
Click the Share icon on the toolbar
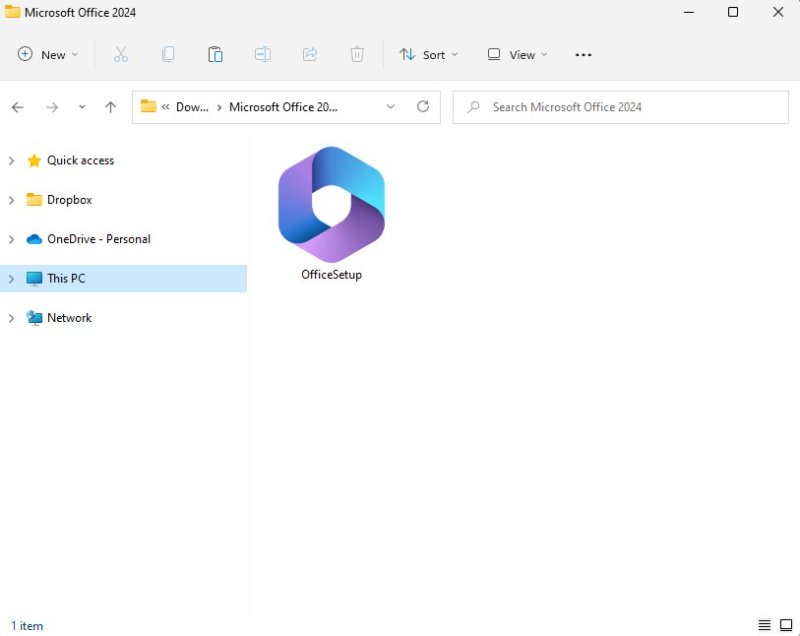click(310, 54)
